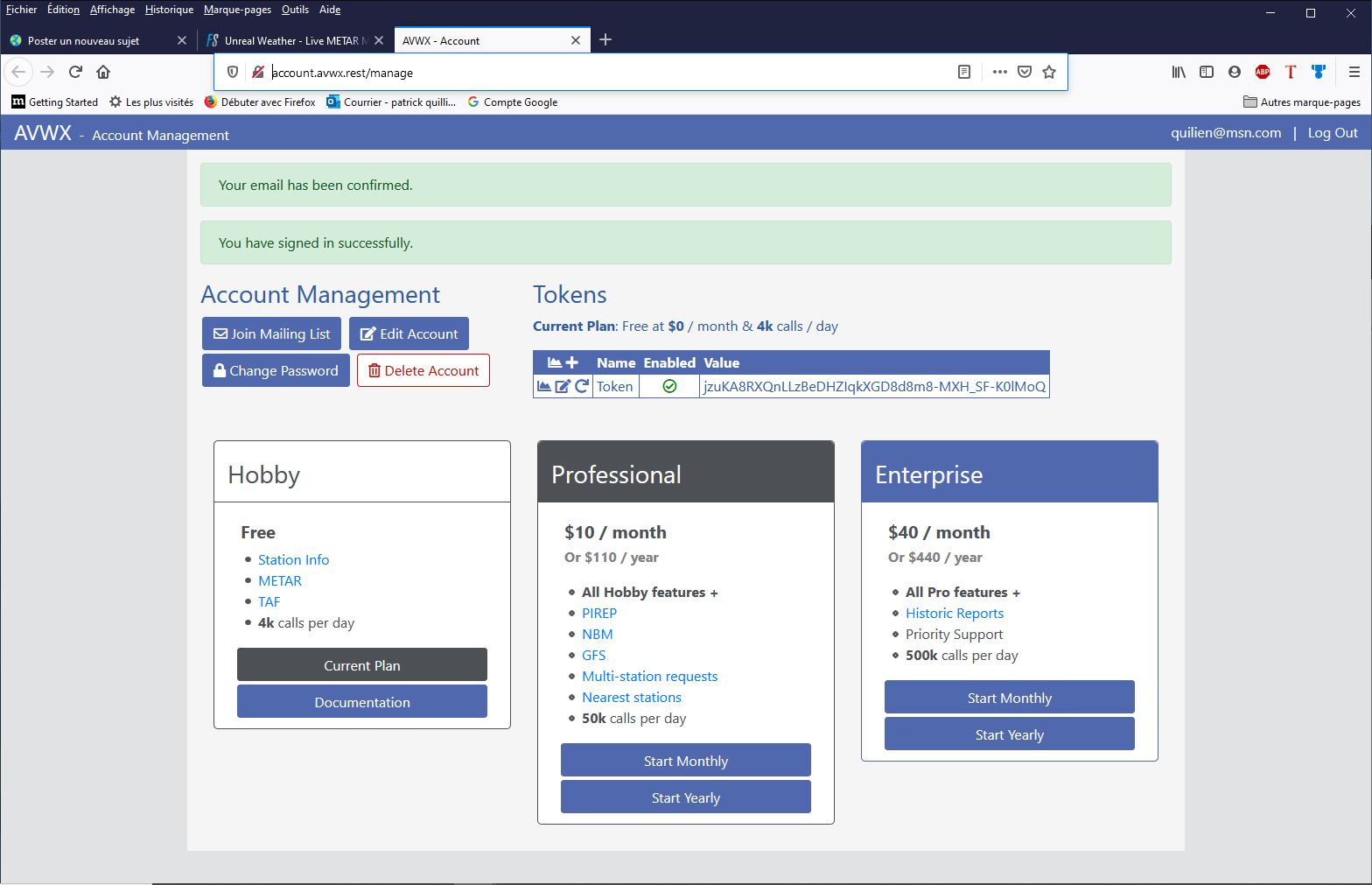
Task: Open the TAF feature link
Action: (x=269, y=601)
